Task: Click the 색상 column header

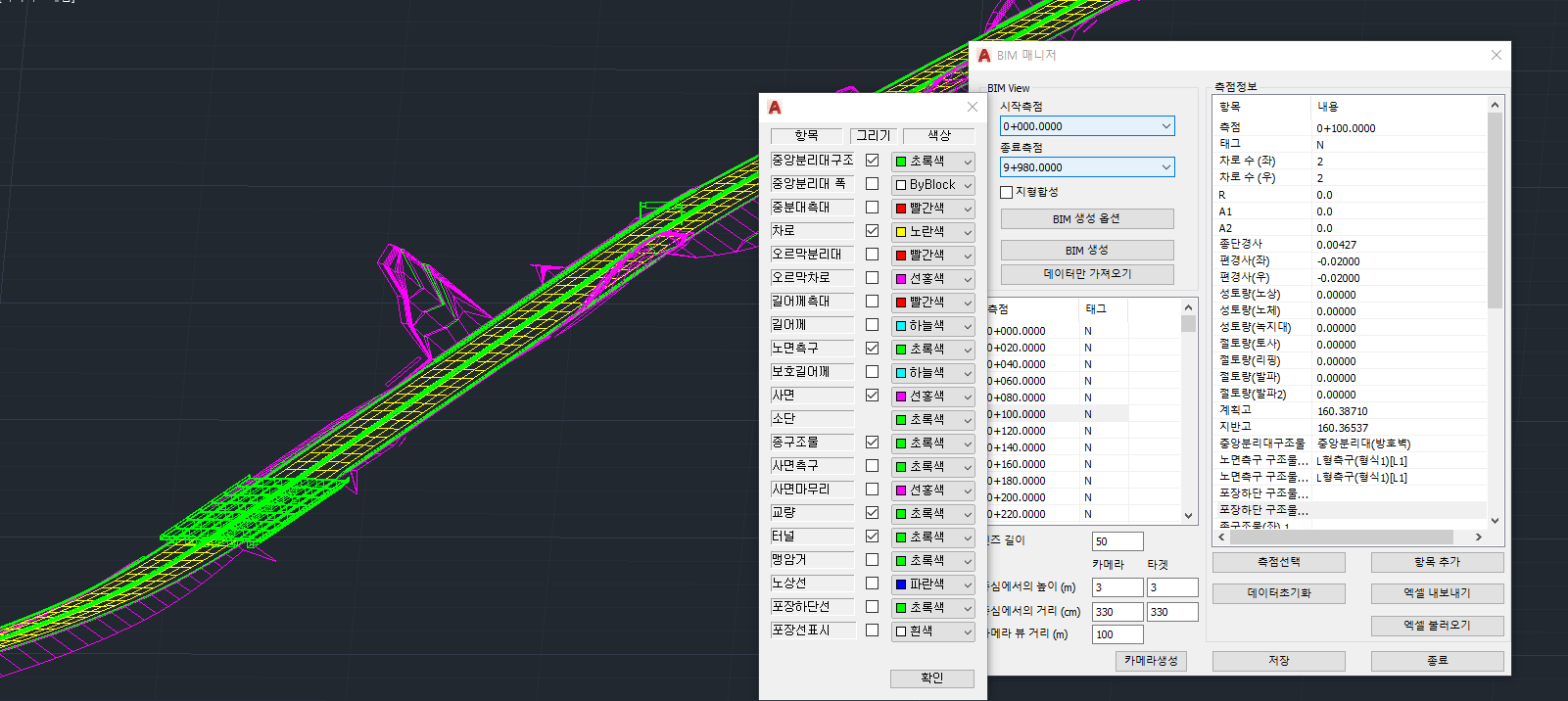Action: coord(938,136)
